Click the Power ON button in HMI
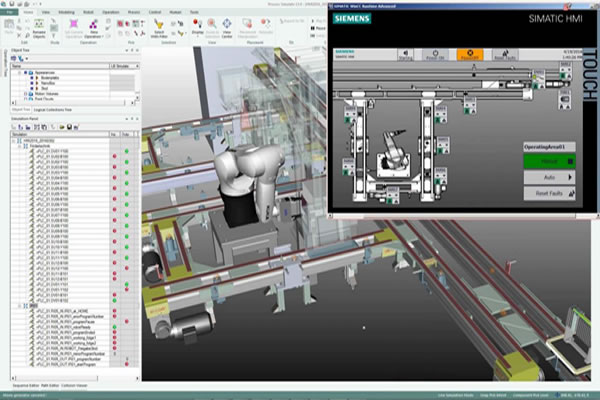The width and height of the screenshot is (600, 400). tap(435, 55)
